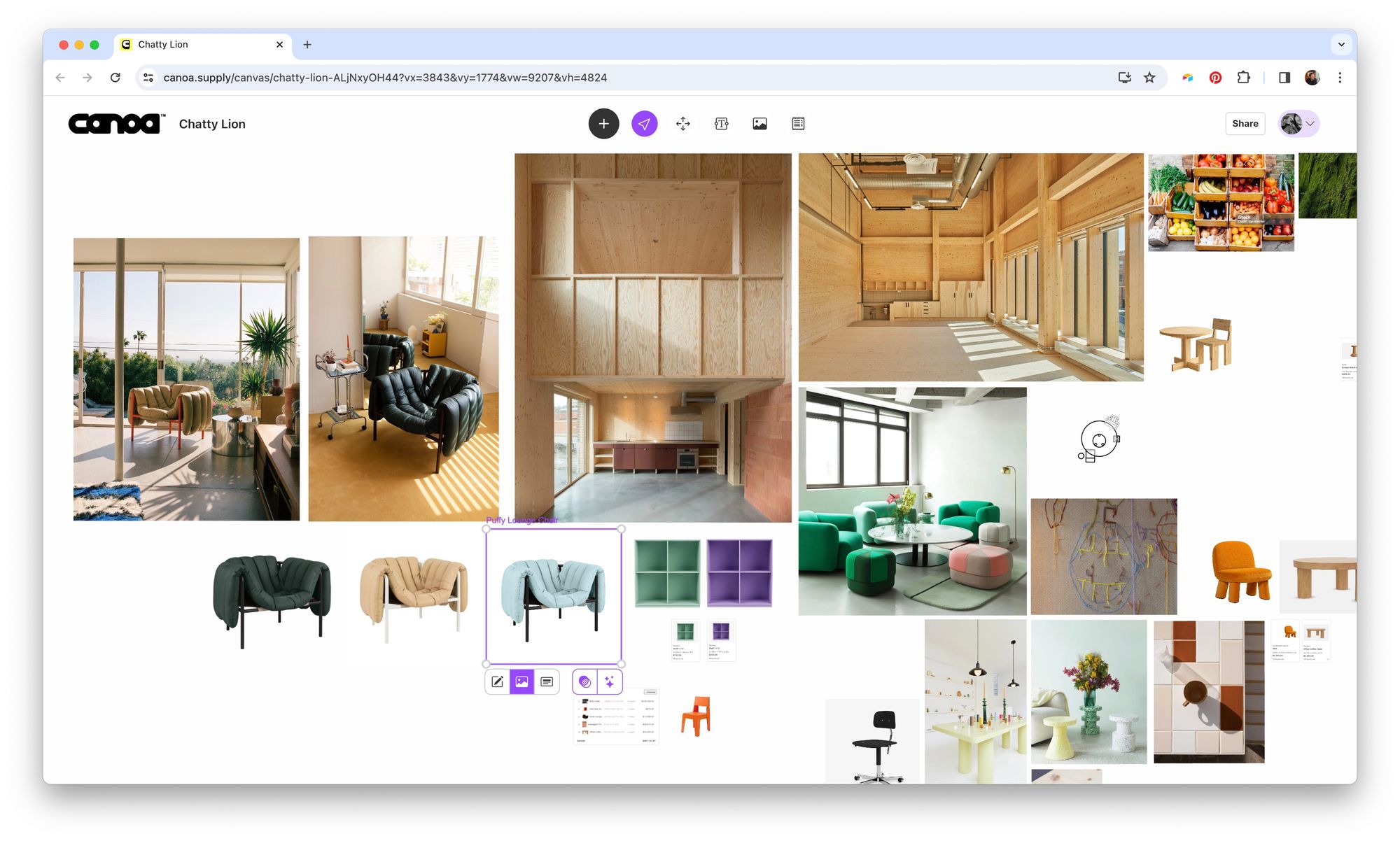This screenshot has width=1400, height=841.
Task: Switch the selected chair to details card view
Action: coord(545,681)
